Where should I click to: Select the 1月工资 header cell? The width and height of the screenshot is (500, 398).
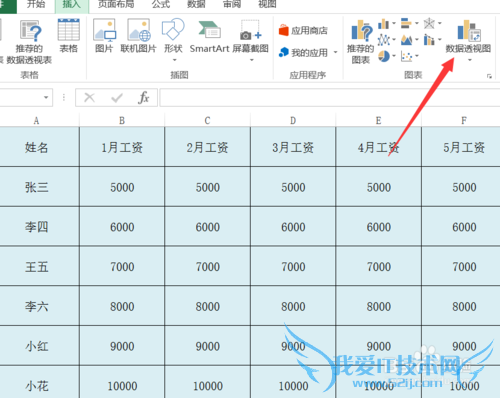pos(122,147)
